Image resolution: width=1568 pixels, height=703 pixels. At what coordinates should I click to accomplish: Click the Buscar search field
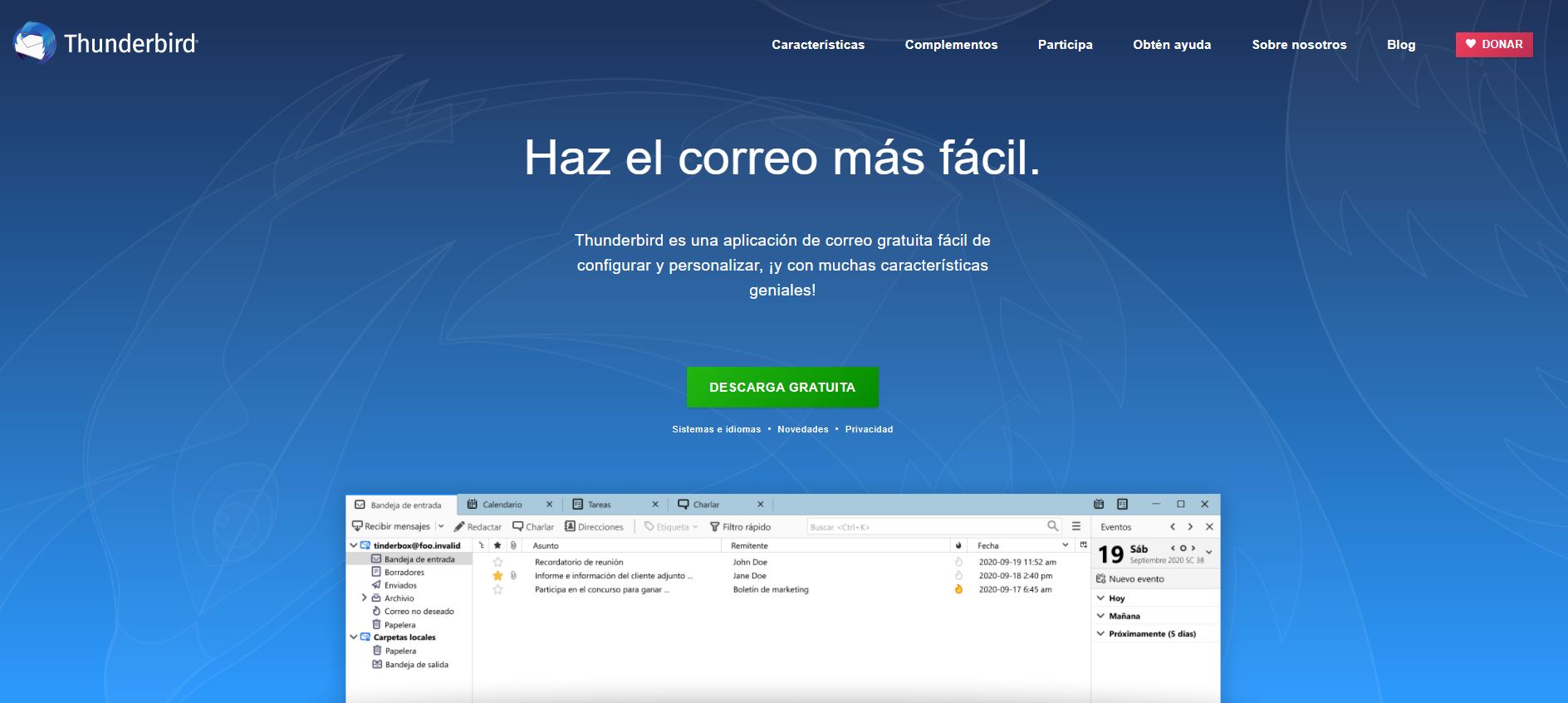[x=922, y=527]
